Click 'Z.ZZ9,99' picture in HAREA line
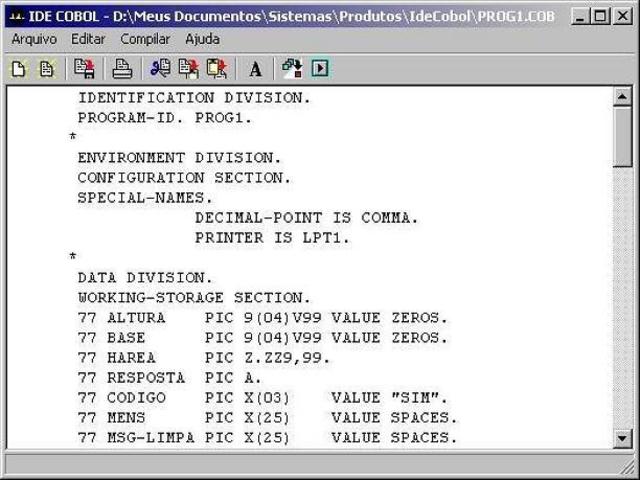The width and height of the screenshot is (640, 480). pyautogui.click(x=282, y=358)
